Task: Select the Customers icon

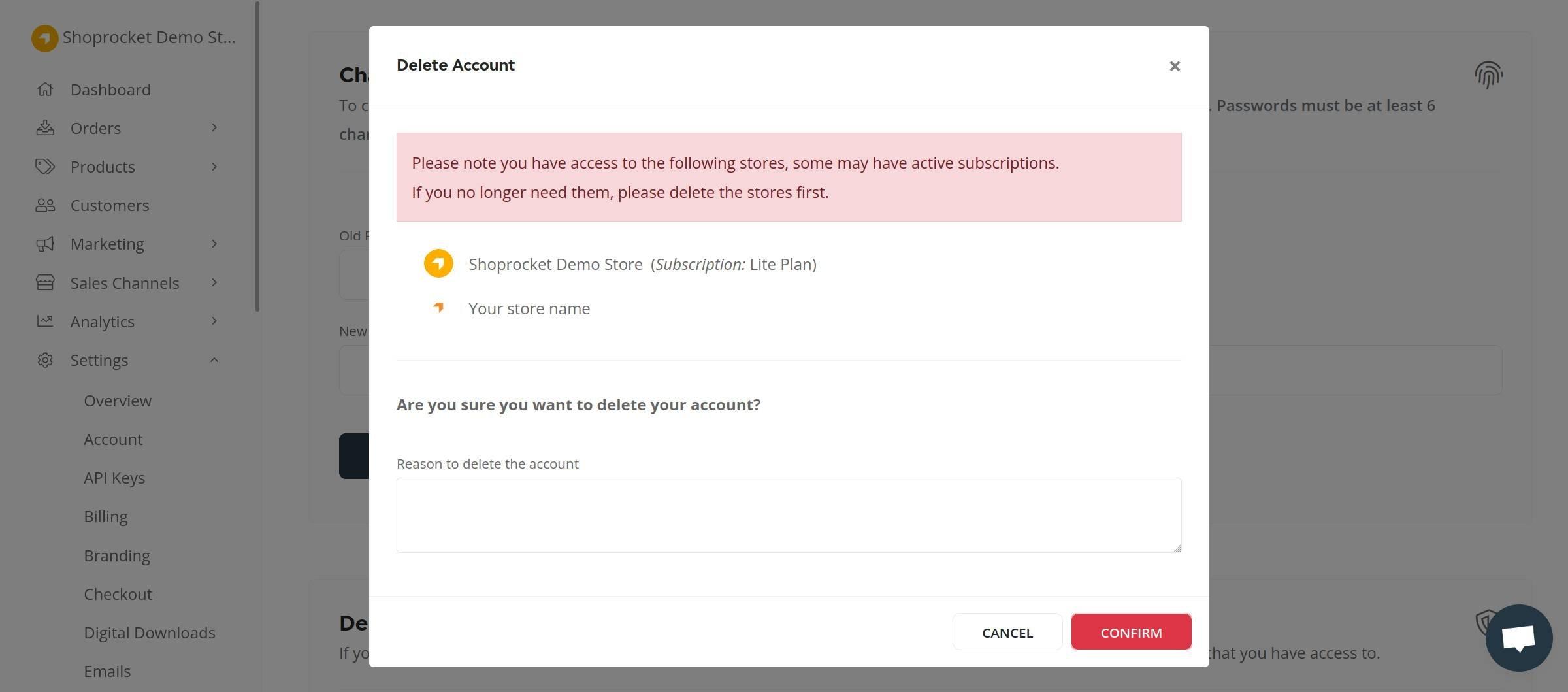Action: [x=44, y=205]
